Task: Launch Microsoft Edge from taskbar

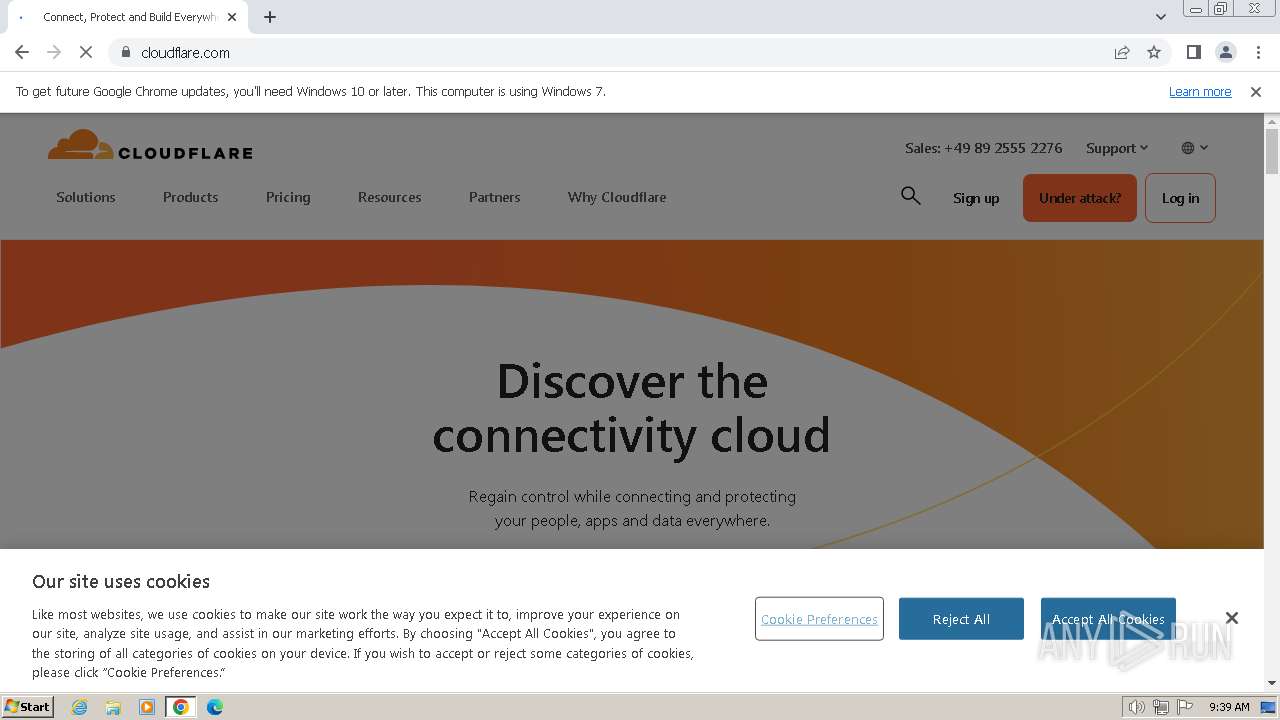Action: point(215,707)
